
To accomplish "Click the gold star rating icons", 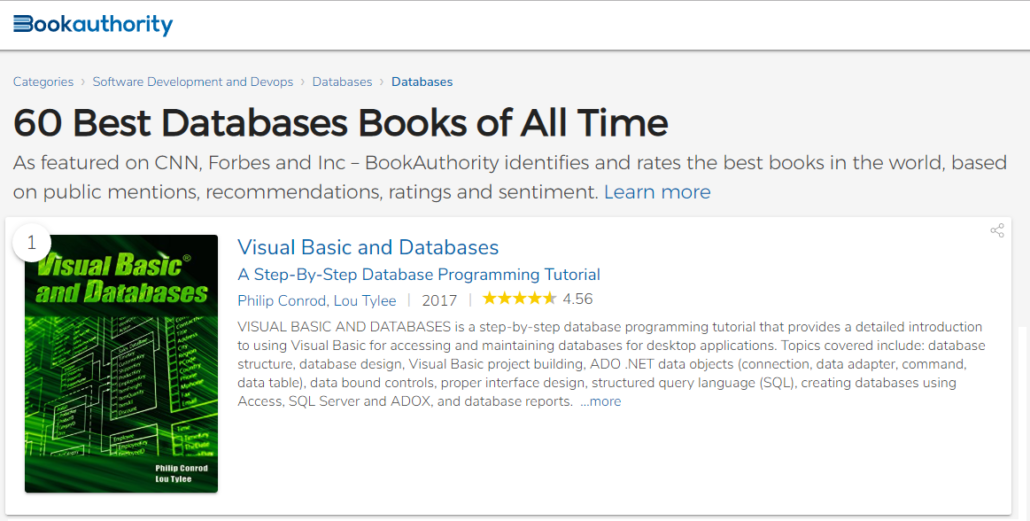I will click(519, 299).
